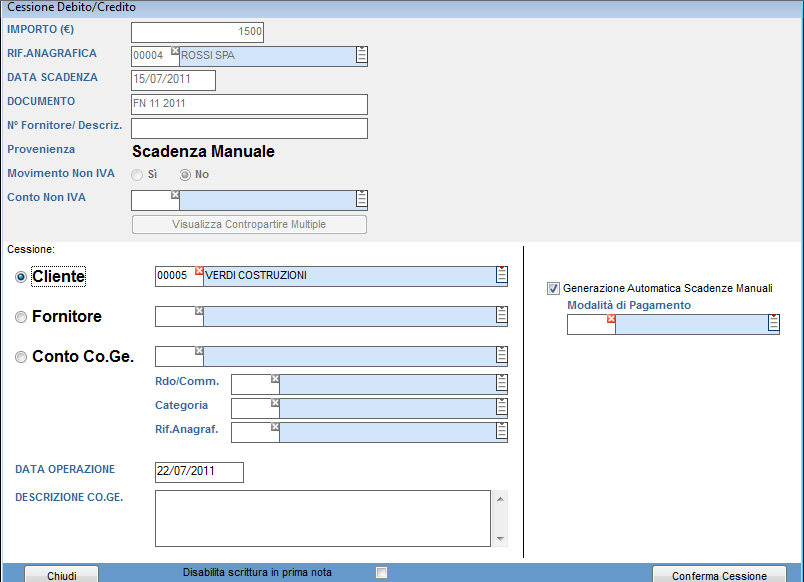Click the DATA OPERAZIONE date field
Image resolution: width=804 pixels, height=582 pixels.
click(x=199, y=472)
